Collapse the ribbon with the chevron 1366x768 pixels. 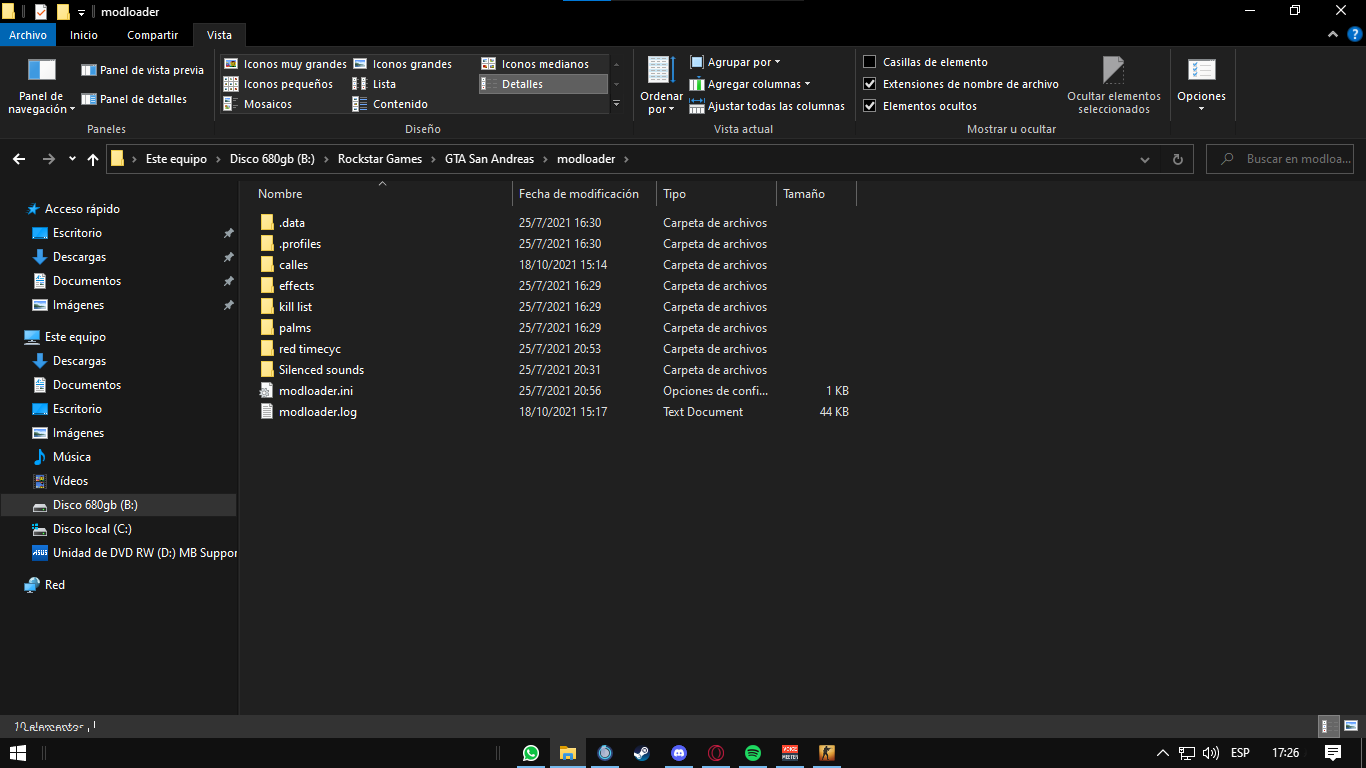(1332, 35)
